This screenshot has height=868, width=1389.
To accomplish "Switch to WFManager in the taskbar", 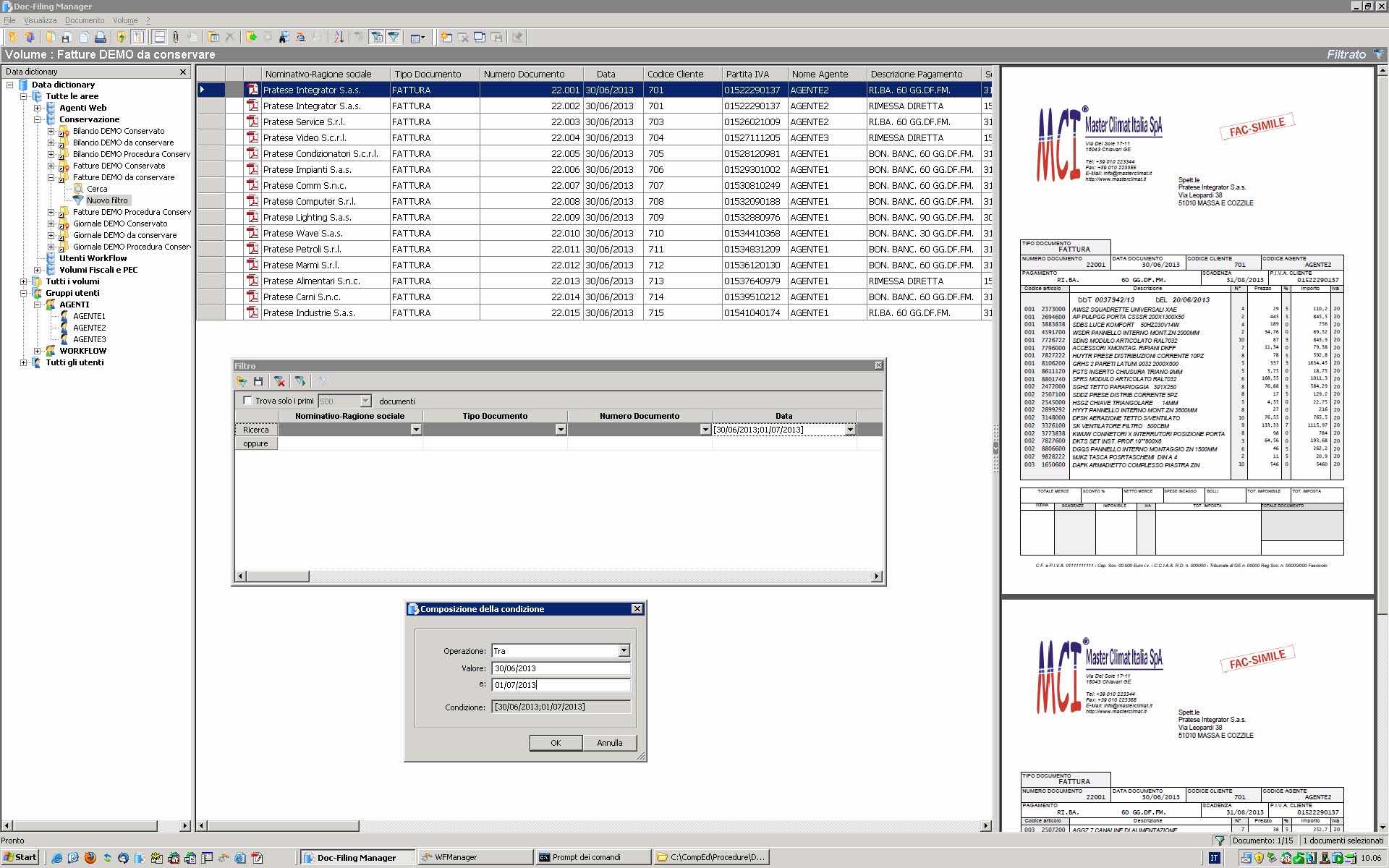I will click(474, 857).
